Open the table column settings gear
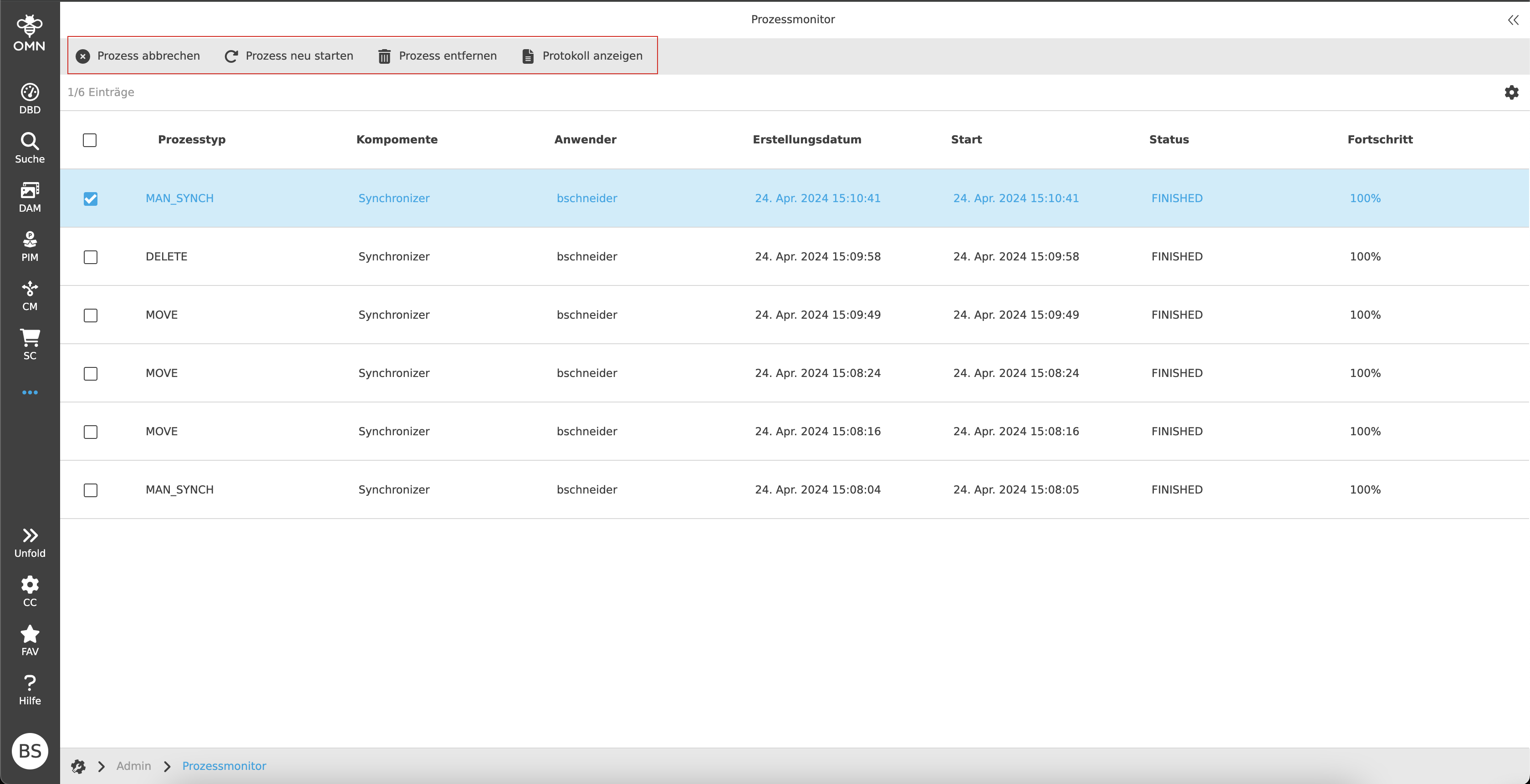This screenshot has height=784, width=1530. [x=1512, y=92]
